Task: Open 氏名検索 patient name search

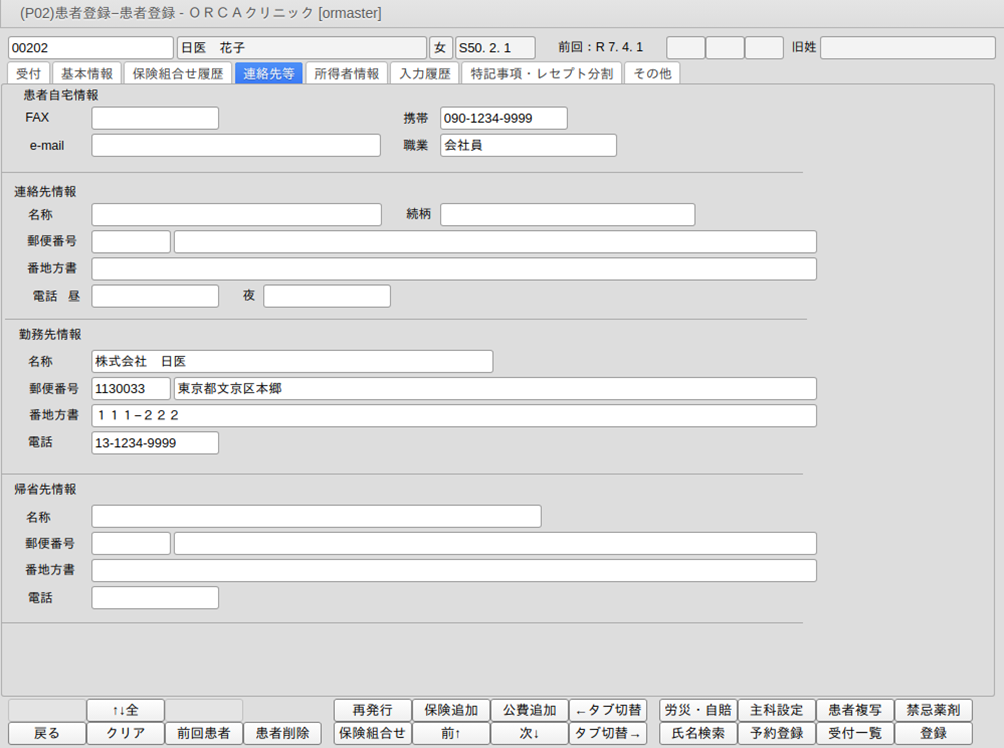Action: [697, 733]
